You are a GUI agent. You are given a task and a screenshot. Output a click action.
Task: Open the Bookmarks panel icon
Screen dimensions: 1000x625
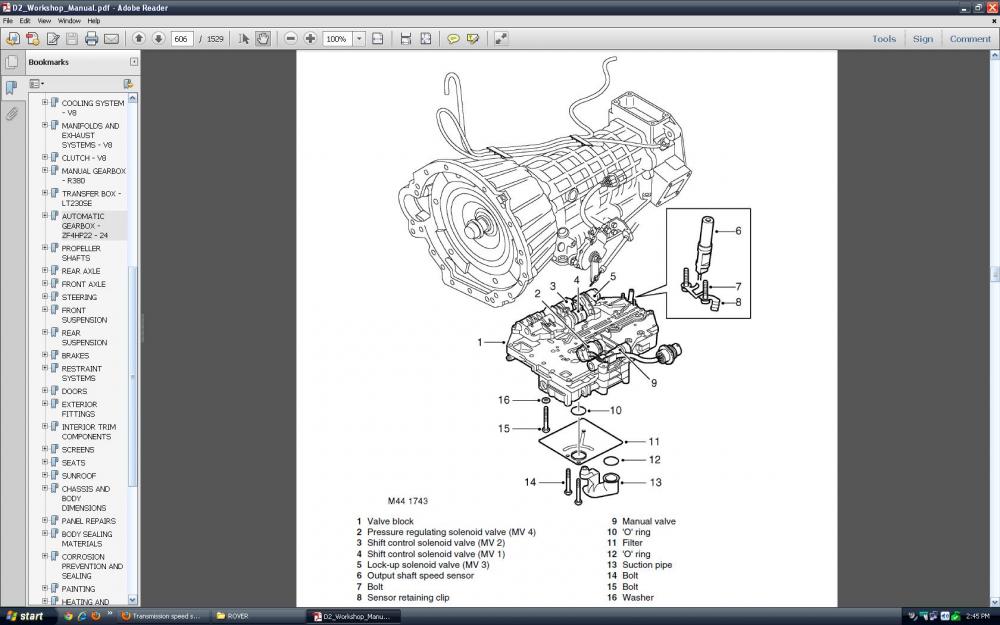coord(11,86)
